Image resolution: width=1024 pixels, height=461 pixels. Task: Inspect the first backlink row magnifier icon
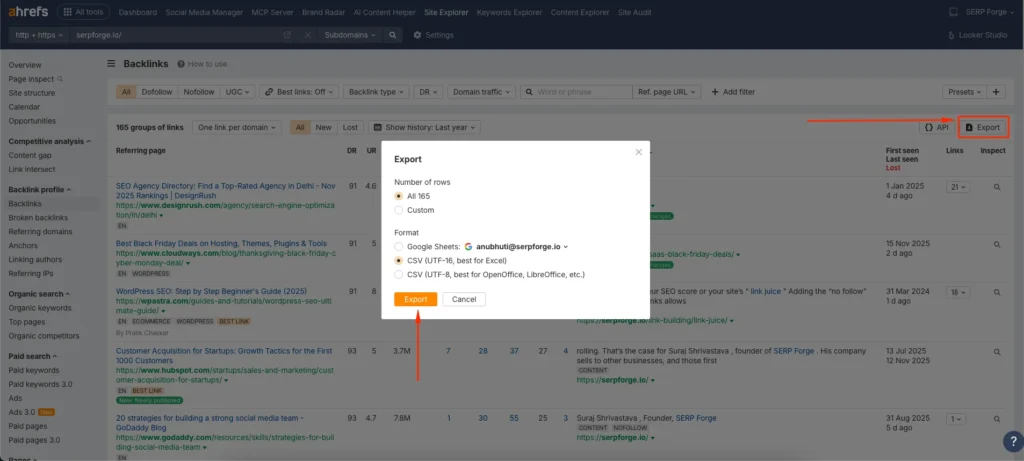coord(996,187)
